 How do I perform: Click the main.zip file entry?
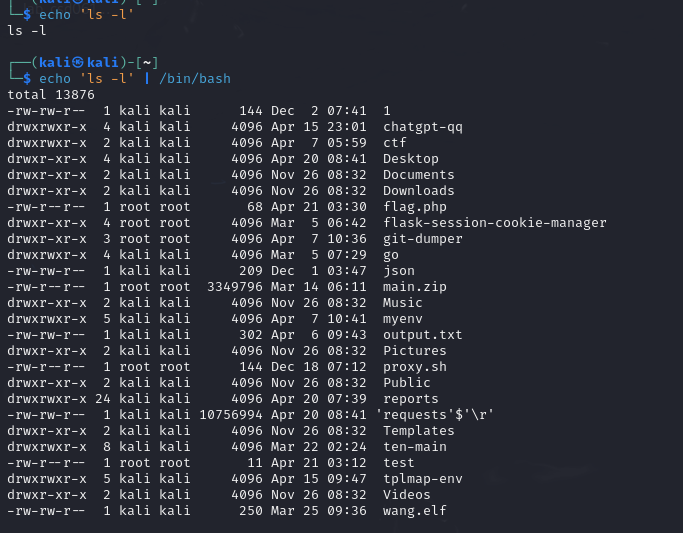[x=414, y=287]
